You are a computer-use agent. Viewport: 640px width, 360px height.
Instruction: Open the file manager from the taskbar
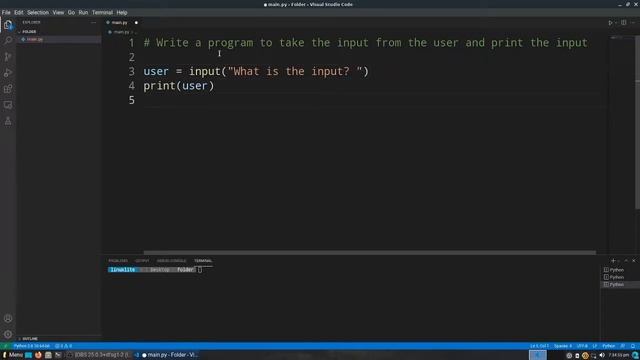[48, 355]
